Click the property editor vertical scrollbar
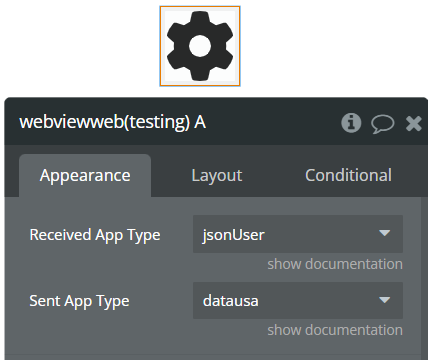This screenshot has height=360, width=428. click(x=424, y=278)
